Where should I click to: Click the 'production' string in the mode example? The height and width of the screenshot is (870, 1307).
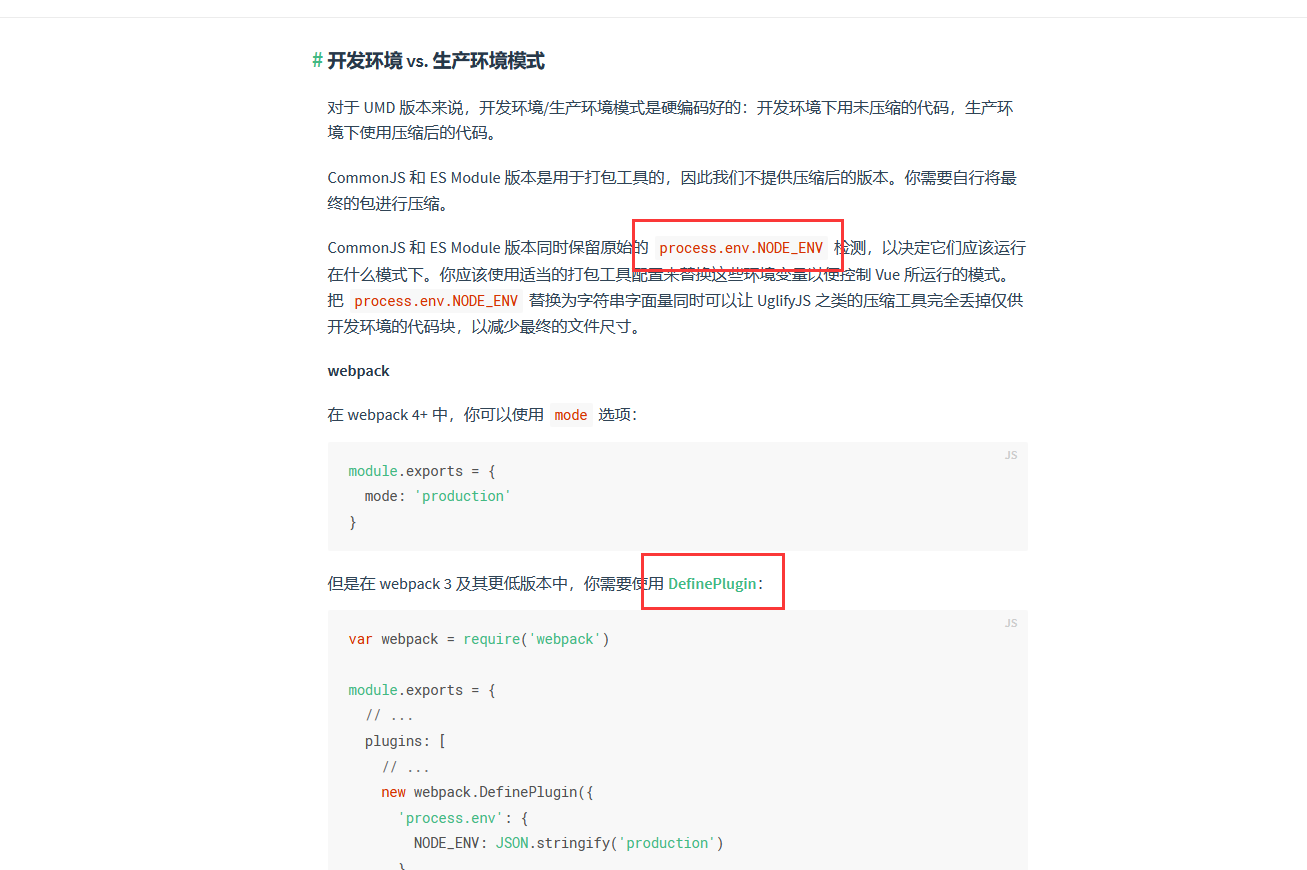click(x=462, y=495)
